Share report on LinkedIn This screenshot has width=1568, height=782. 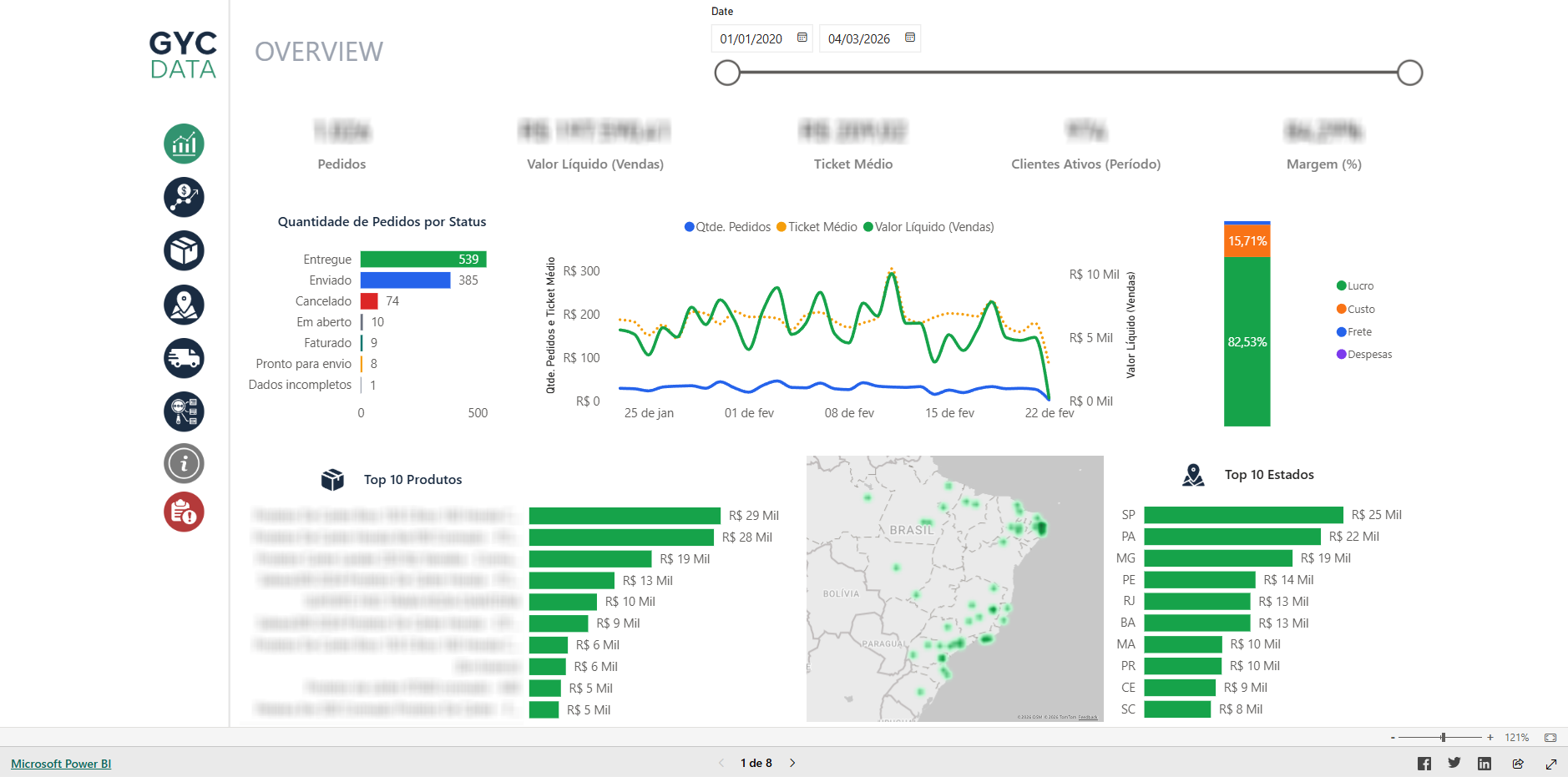(1484, 764)
